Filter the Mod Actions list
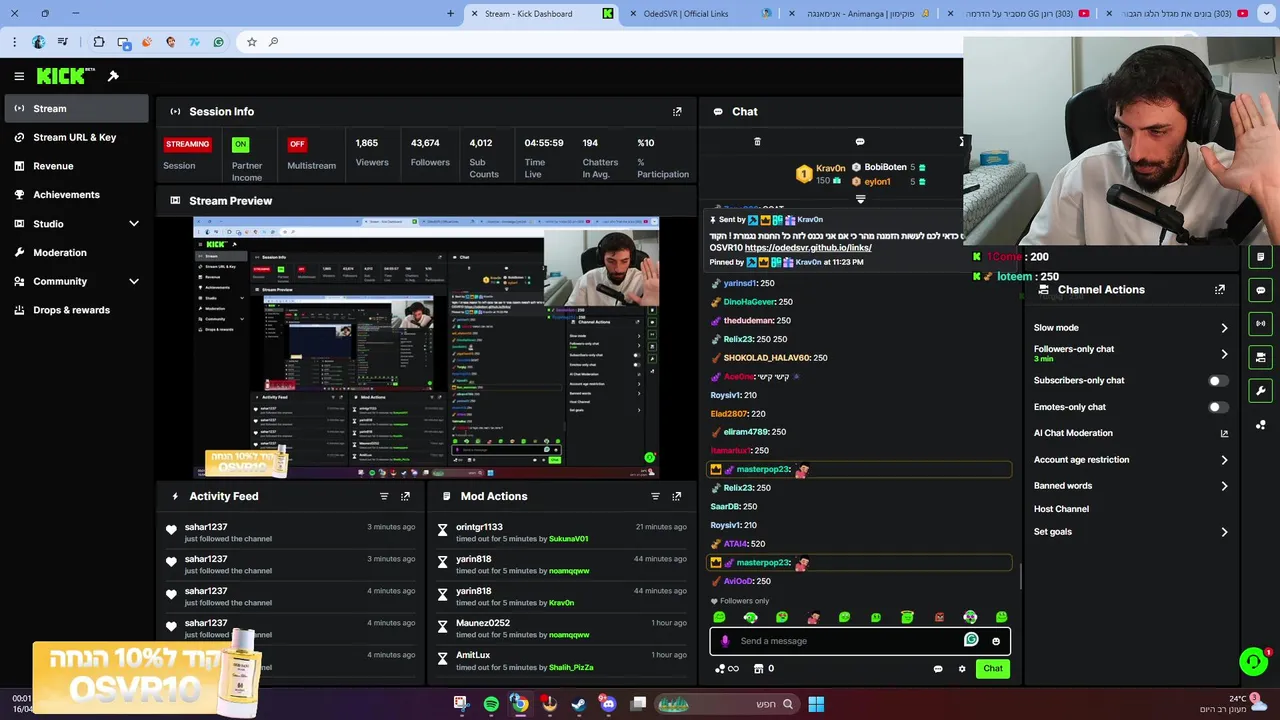 pos(656,496)
